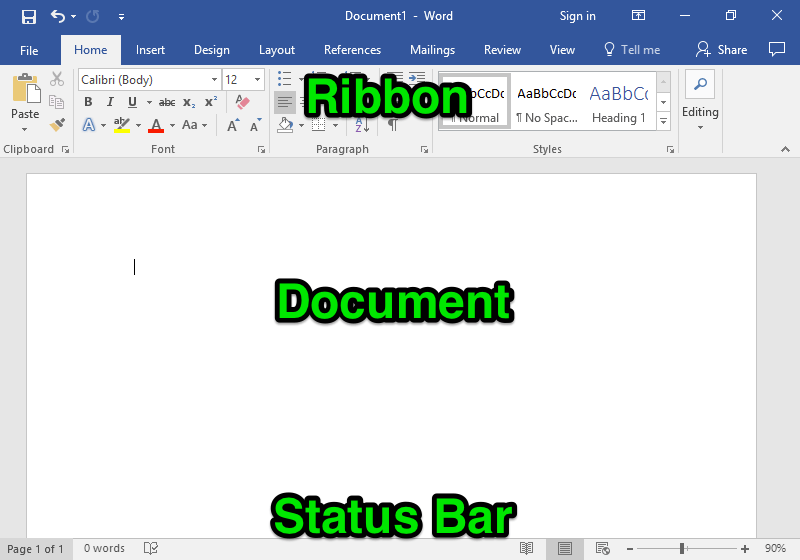Toggle Italic formatting

coord(110,102)
